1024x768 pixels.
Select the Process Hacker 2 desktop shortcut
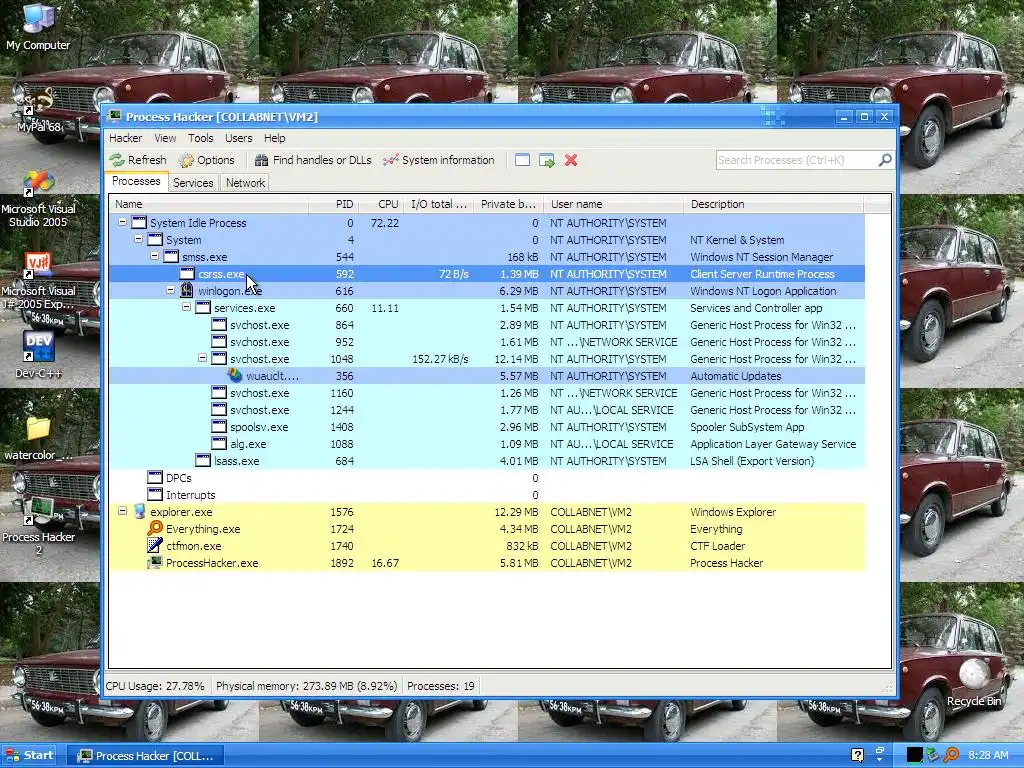38,526
